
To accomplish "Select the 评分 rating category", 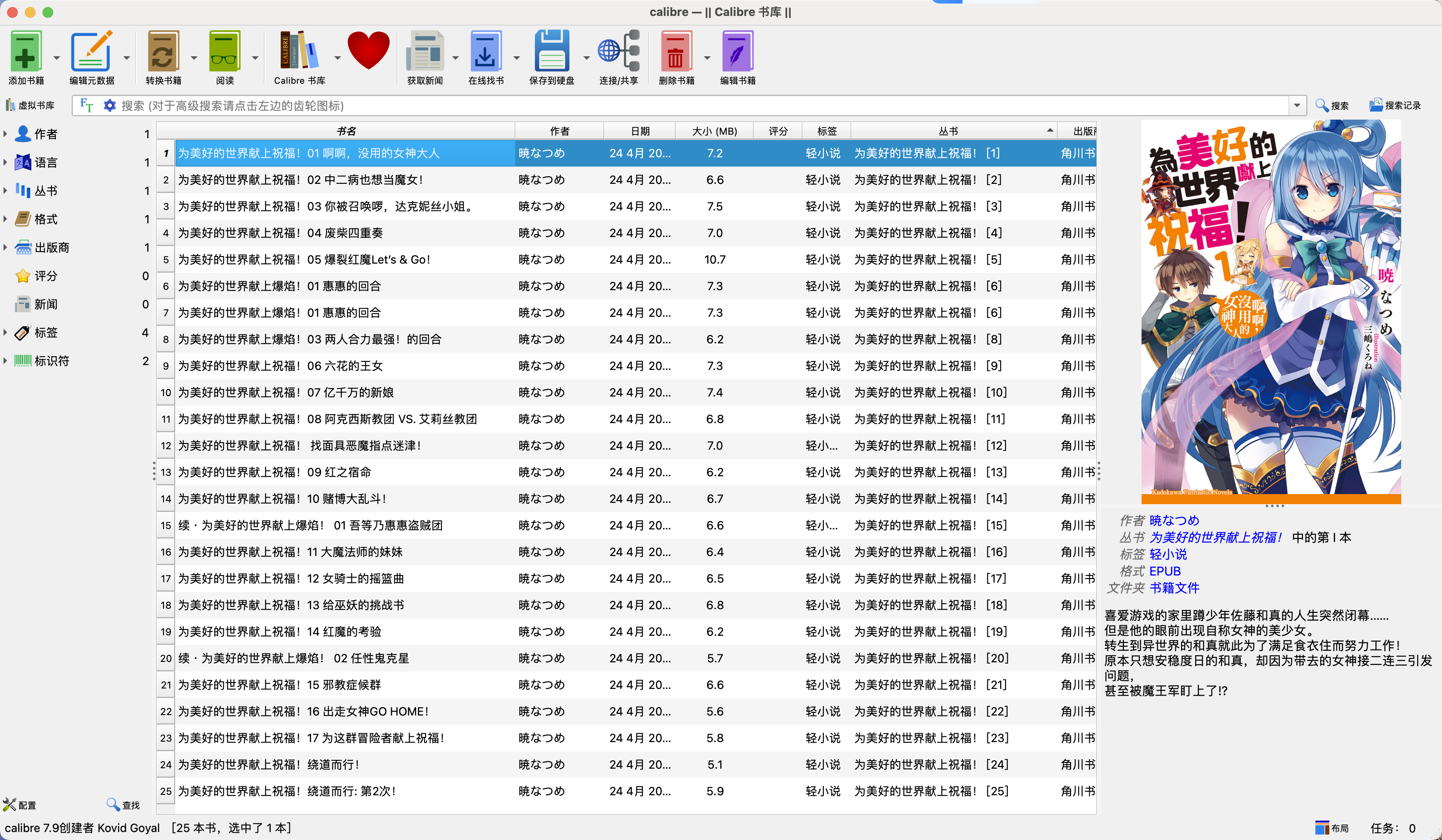I will coord(45,276).
